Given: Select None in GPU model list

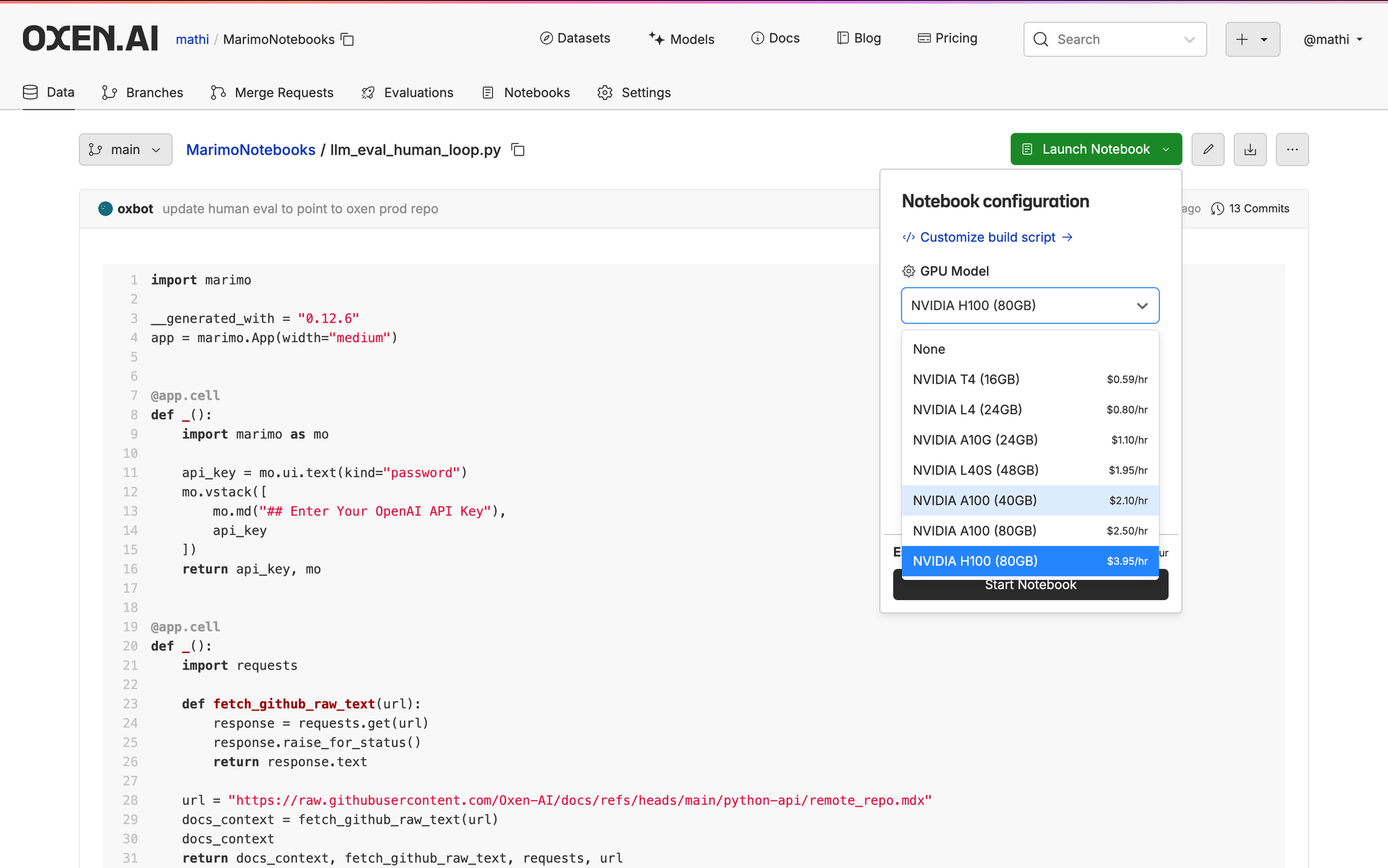Looking at the screenshot, I should point(1030,349).
